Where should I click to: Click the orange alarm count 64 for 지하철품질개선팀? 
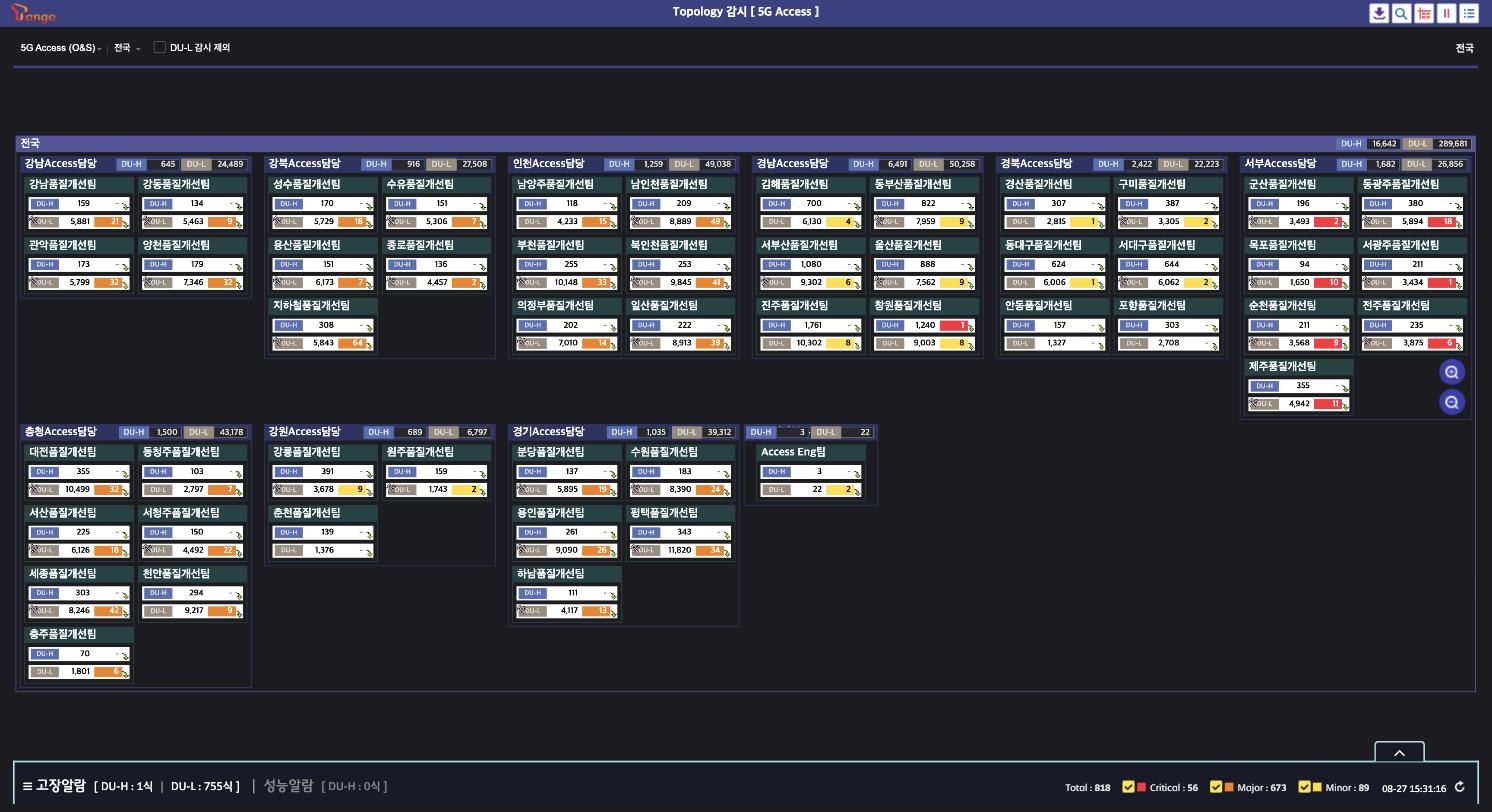[353, 344]
